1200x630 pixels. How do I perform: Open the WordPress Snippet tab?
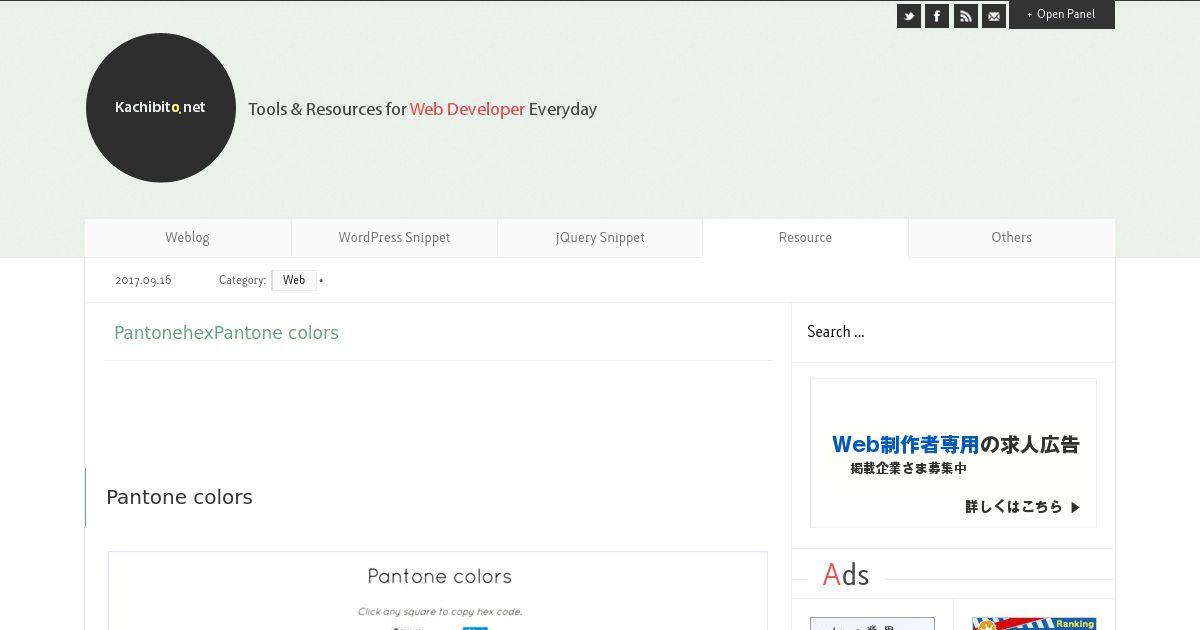pos(394,238)
